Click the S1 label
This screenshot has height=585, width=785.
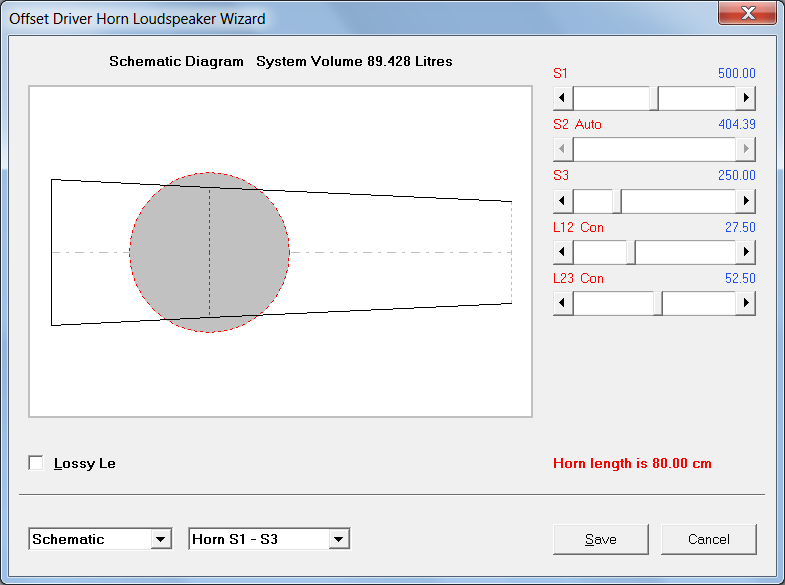[560, 73]
